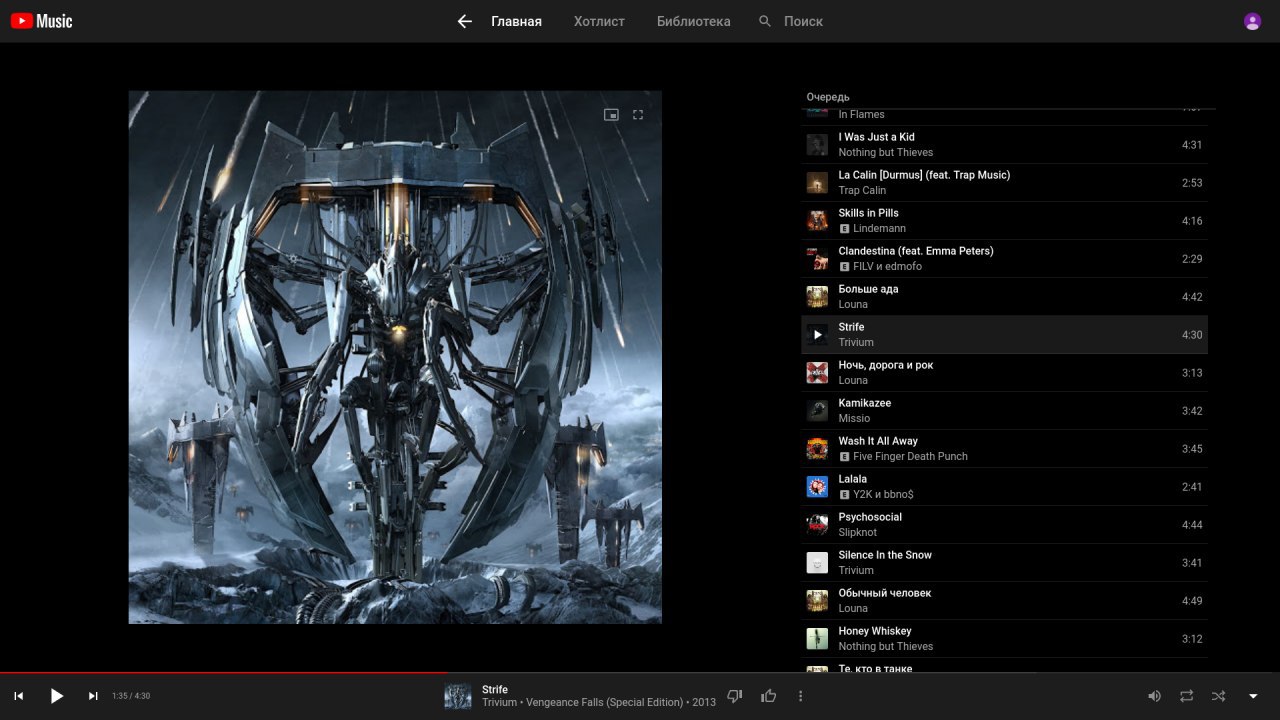The height and width of the screenshot is (720, 1280).
Task: Click the Lindemann artist name
Action: (x=879, y=229)
